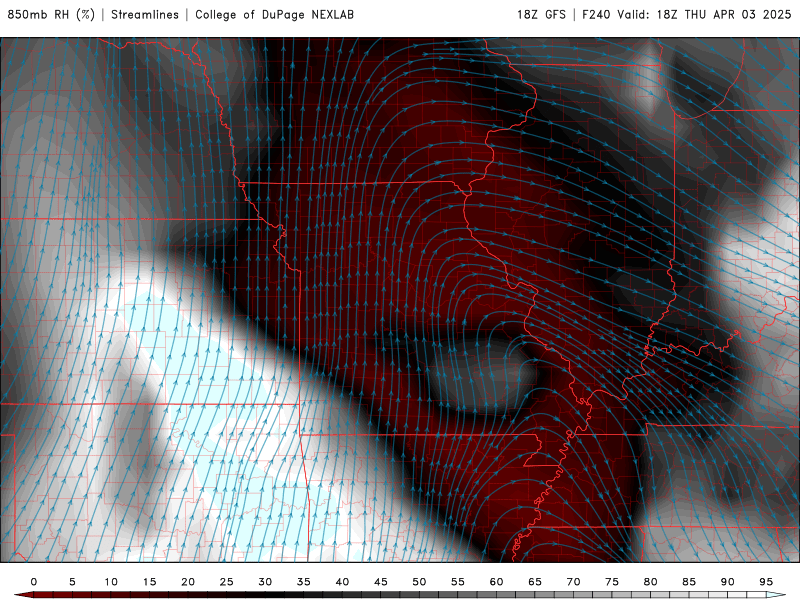Click the '15' label on the color scale
This screenshot has width=800, height=600.
click(x=149, y=582)
